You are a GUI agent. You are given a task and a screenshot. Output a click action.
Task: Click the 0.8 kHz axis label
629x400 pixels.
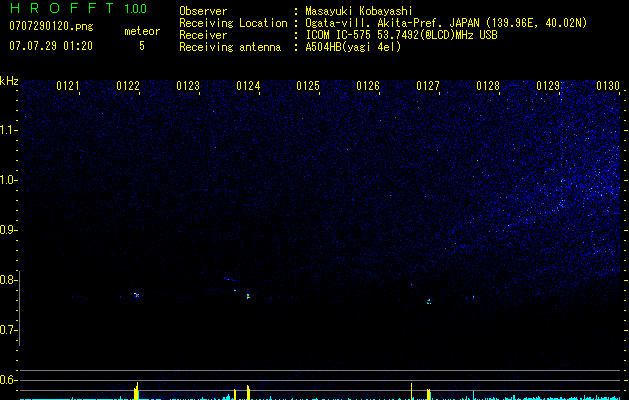9,280
